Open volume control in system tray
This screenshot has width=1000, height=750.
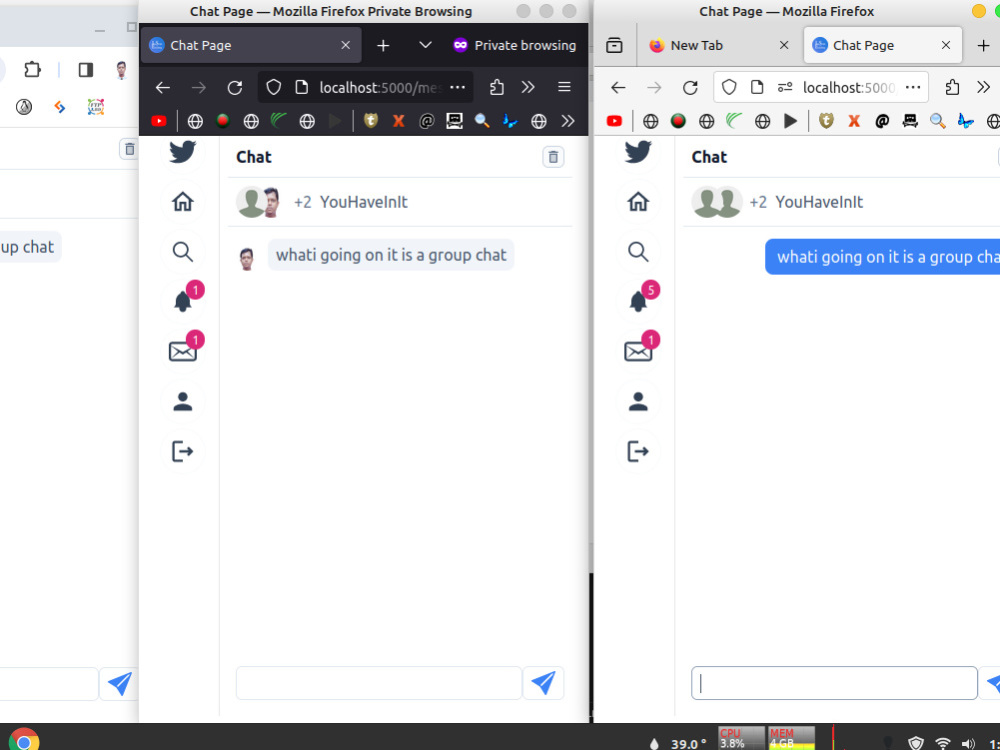pos(968,744)
